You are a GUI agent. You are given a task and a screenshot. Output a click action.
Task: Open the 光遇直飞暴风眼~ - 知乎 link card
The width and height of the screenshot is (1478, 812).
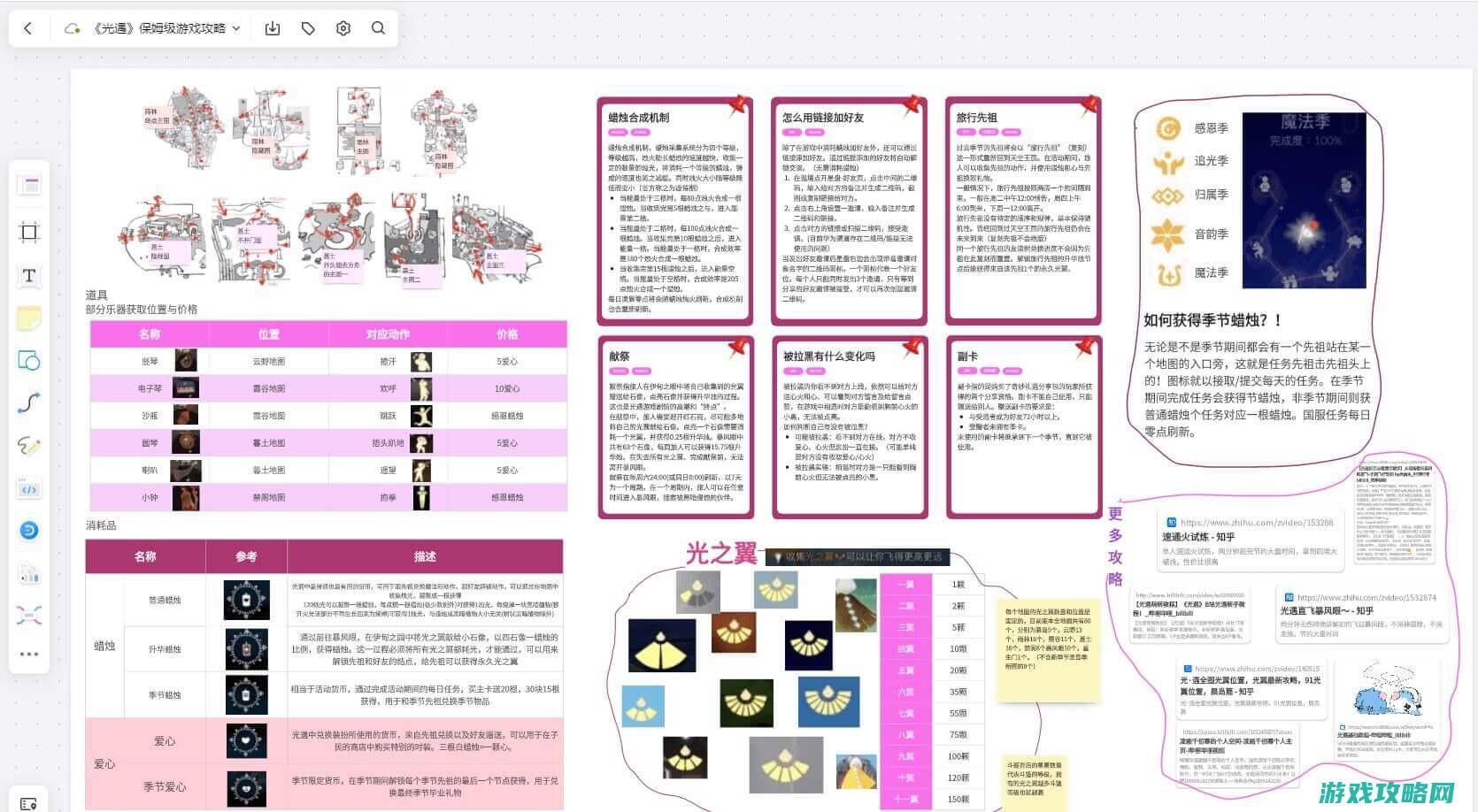click(x=1361, y=616)
